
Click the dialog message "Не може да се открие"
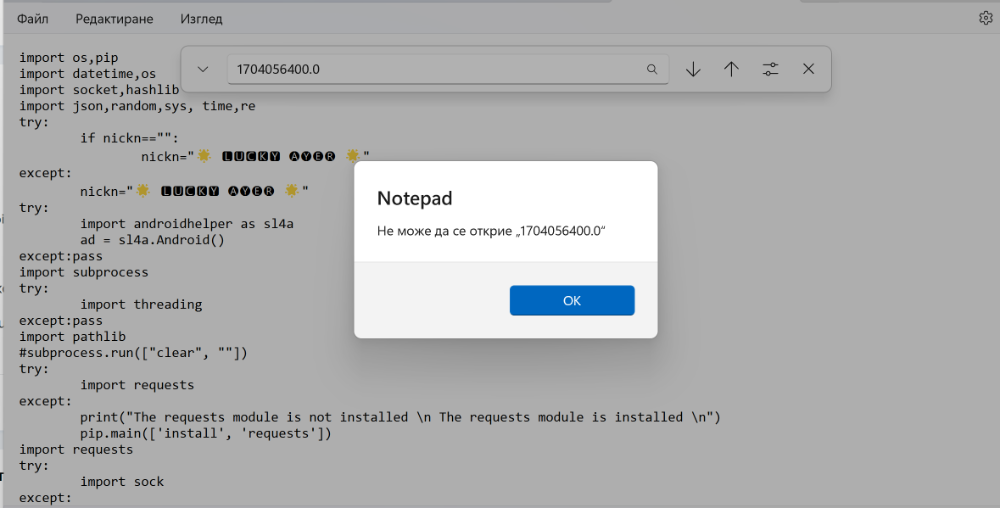(x=490, y=231)
